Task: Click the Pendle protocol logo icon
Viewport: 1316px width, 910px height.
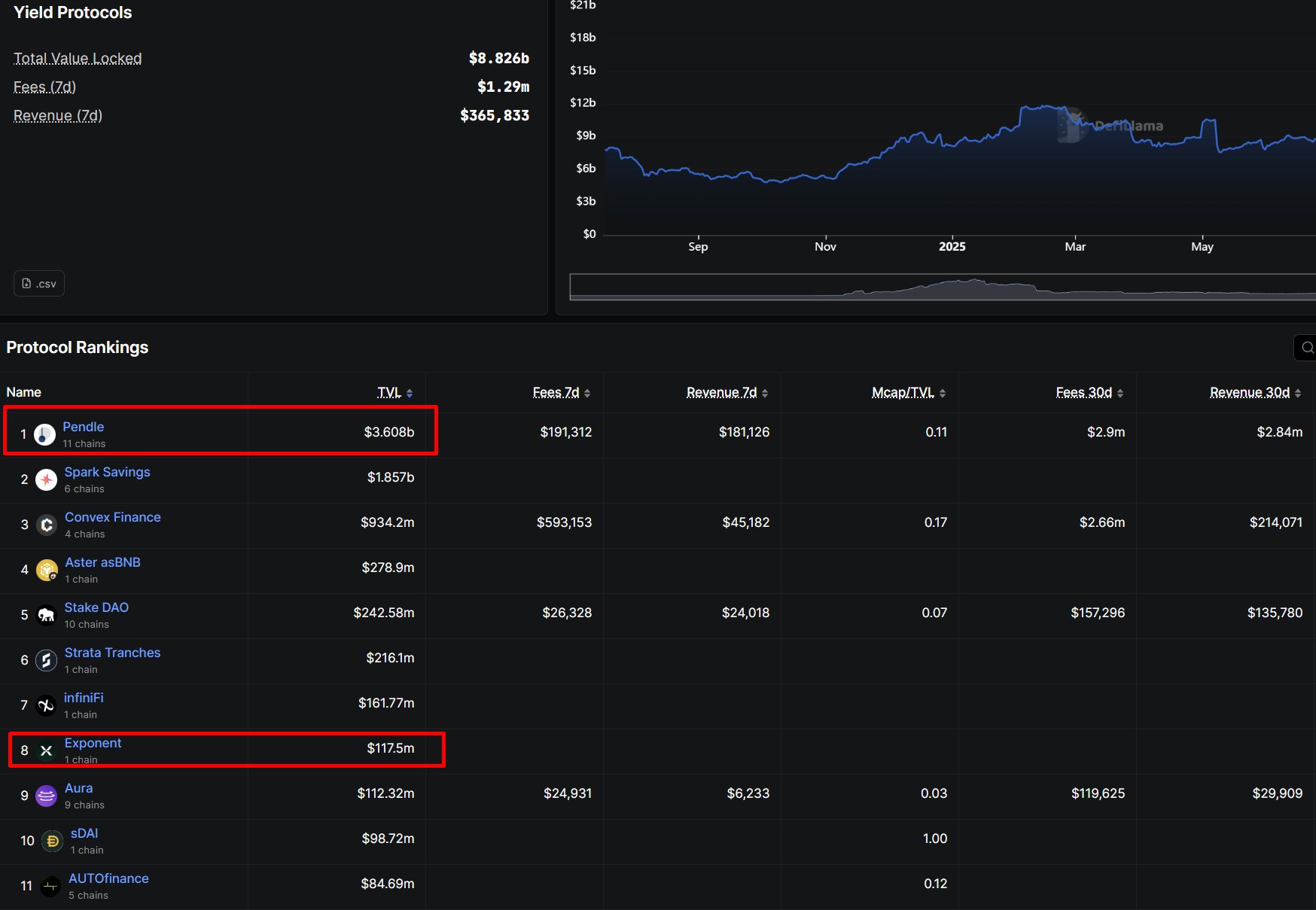Action: (45, 434)
